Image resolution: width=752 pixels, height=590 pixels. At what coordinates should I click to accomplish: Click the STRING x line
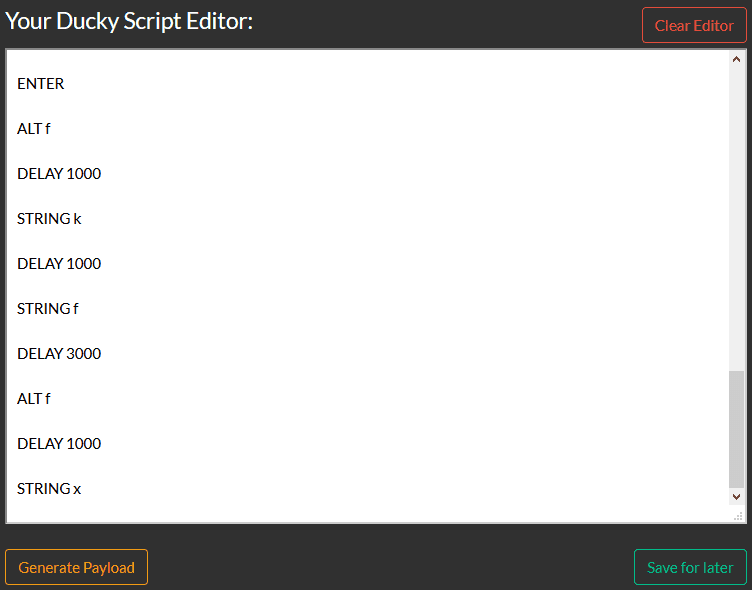coord(49,489)
